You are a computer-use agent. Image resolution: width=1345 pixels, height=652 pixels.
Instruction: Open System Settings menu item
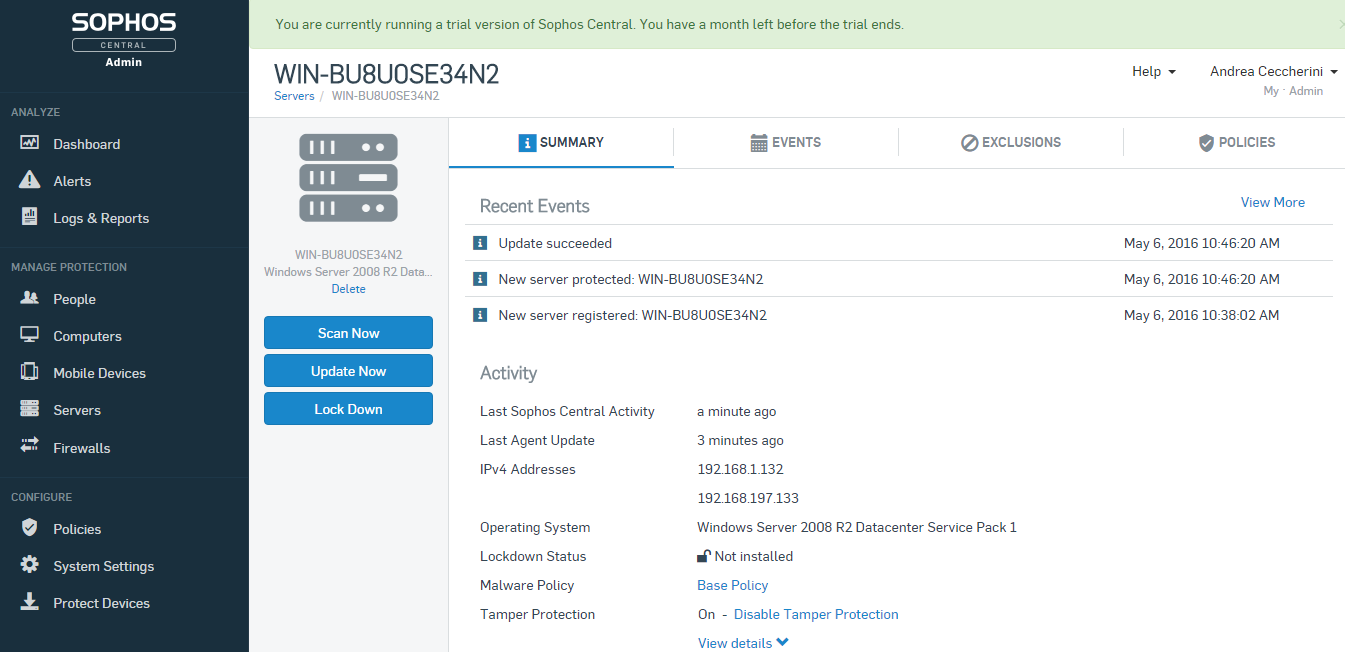click(103, 566)
